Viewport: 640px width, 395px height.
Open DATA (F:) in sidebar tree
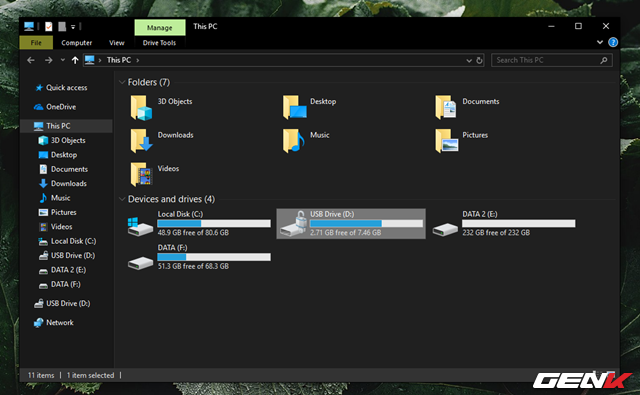point(60,284)
